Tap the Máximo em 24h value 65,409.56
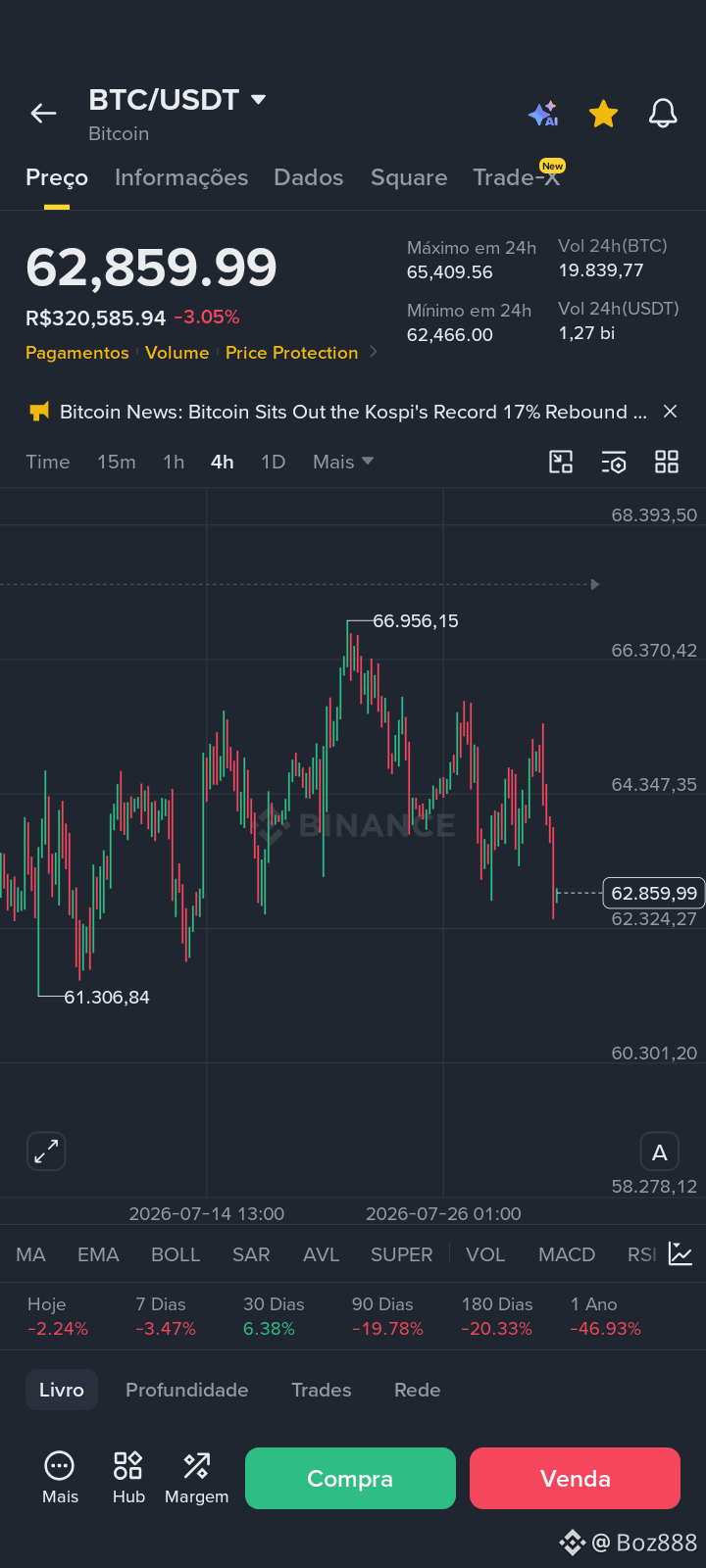This screenshot has width=706, height=1568. pos(450,272)
